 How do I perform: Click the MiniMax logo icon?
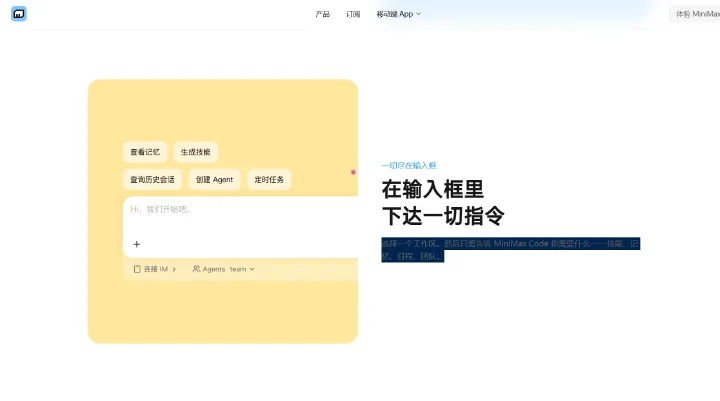(x=19, y=14)
